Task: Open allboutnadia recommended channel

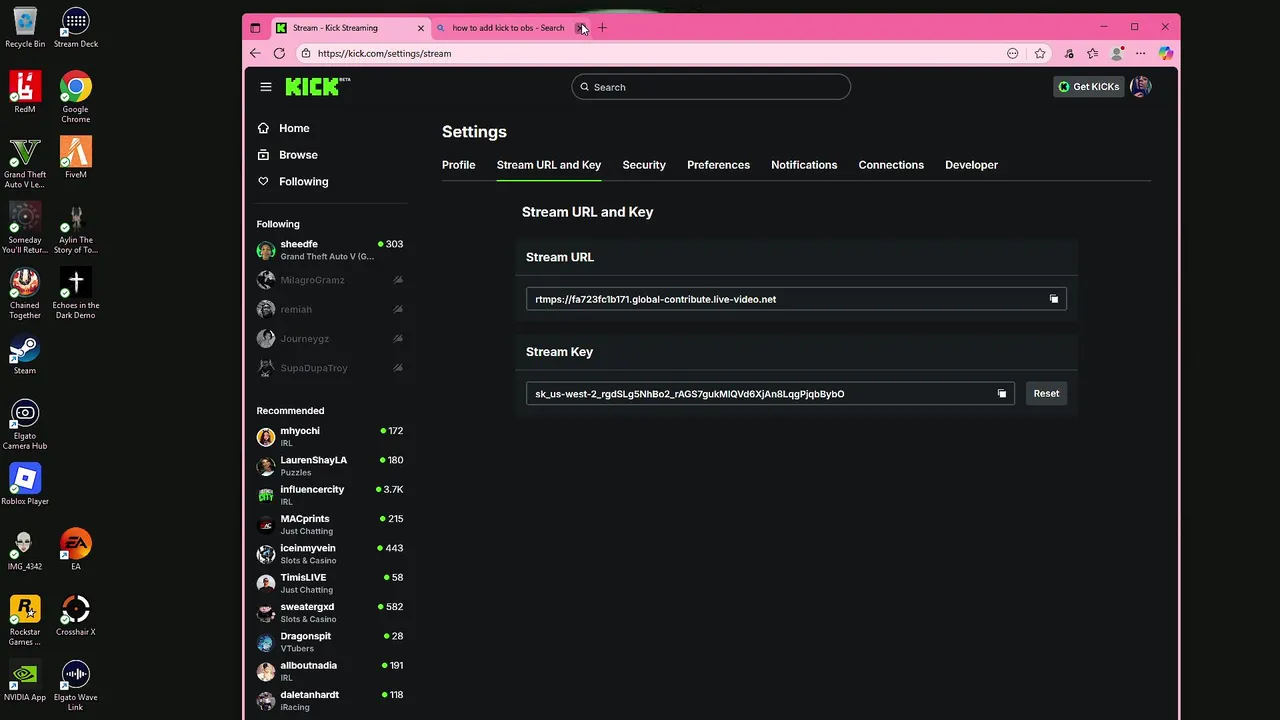Action: coord(330,671)
